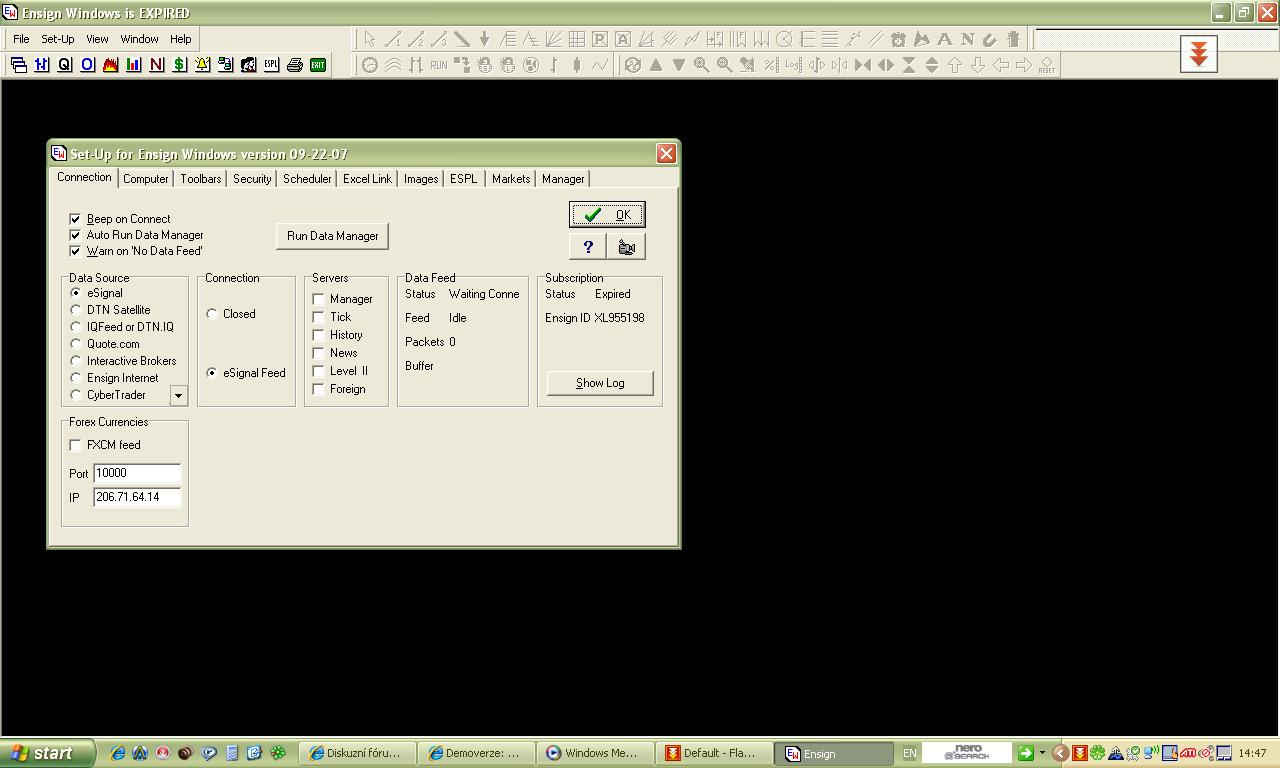Expand hidden system tray icons arrow
The width and height of the screenshot is (1280, 768).
pos(1060,753)
